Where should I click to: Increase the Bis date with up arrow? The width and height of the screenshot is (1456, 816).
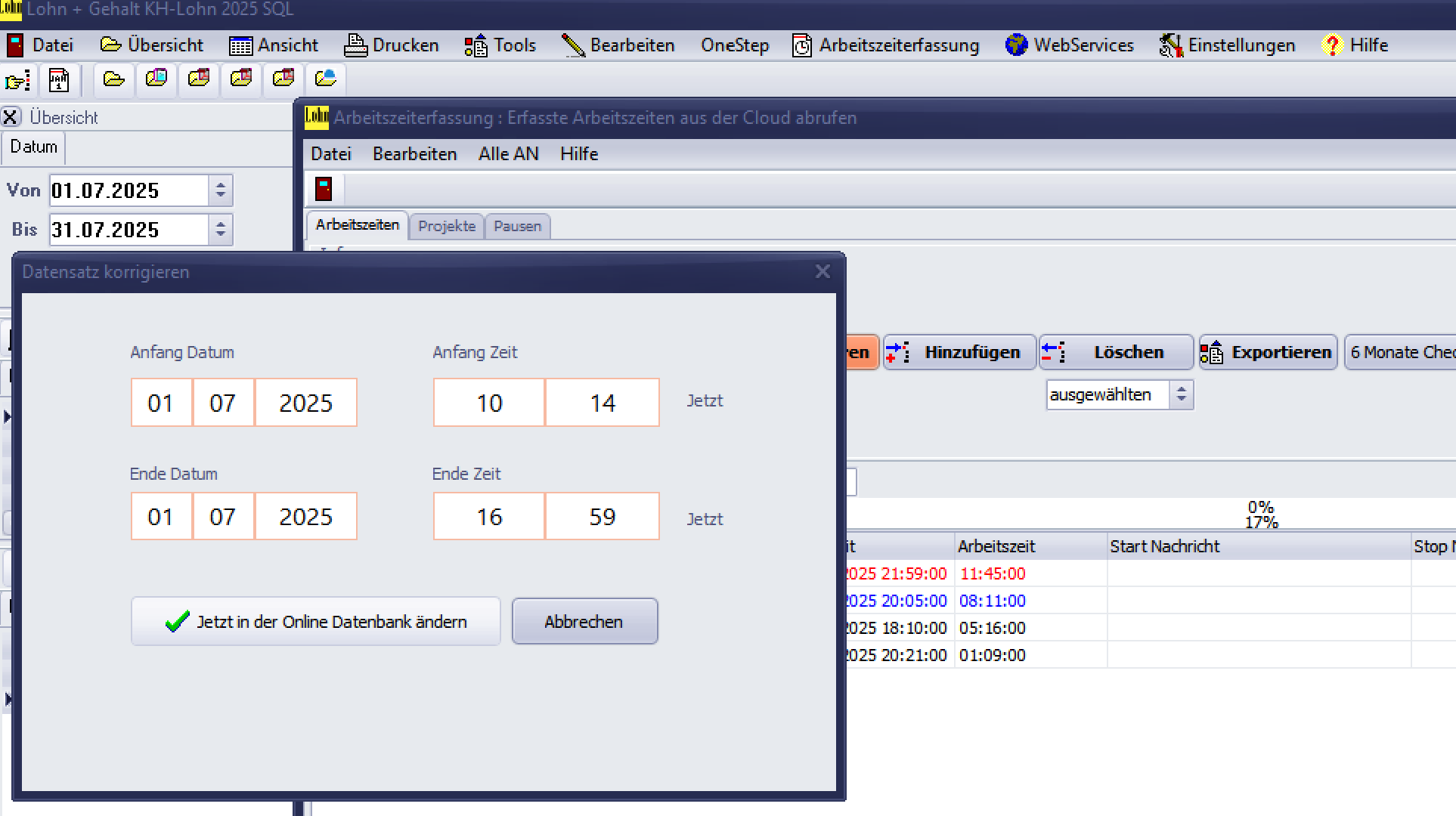pyautogui.click(x=221, y=223)
